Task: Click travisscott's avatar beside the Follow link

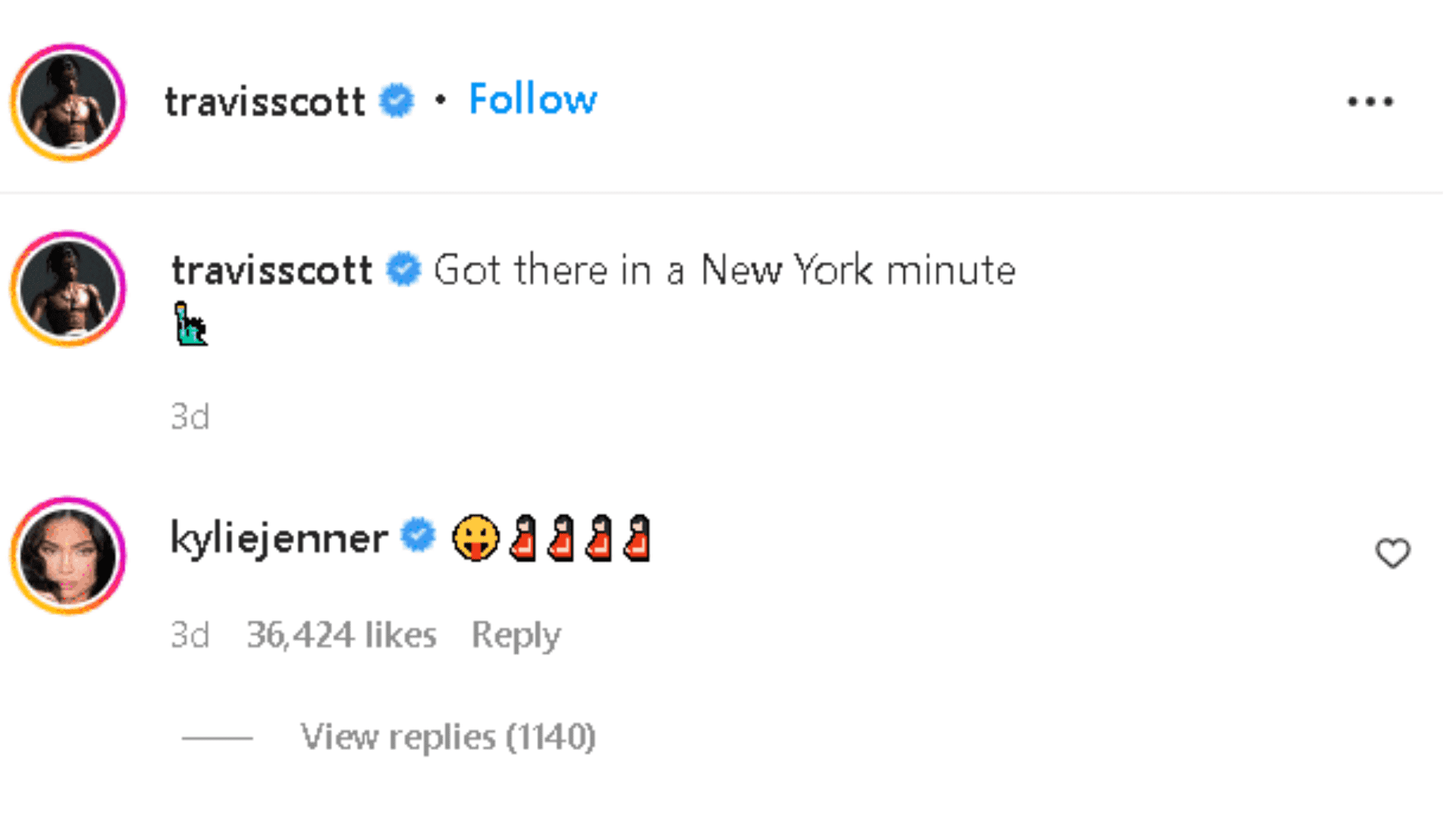Action: pos(68,102)
